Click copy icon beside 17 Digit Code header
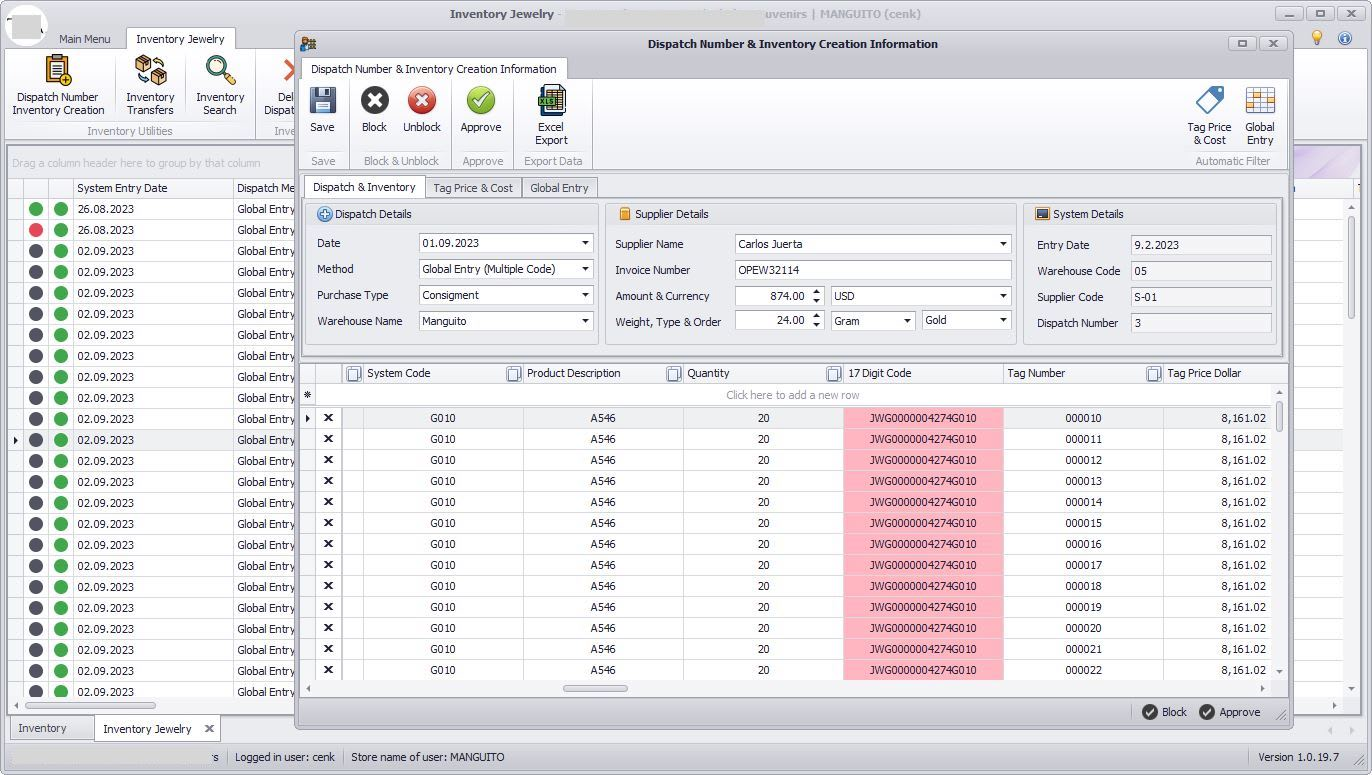Viewport: 1372px width, 775px height. (834, 373)
